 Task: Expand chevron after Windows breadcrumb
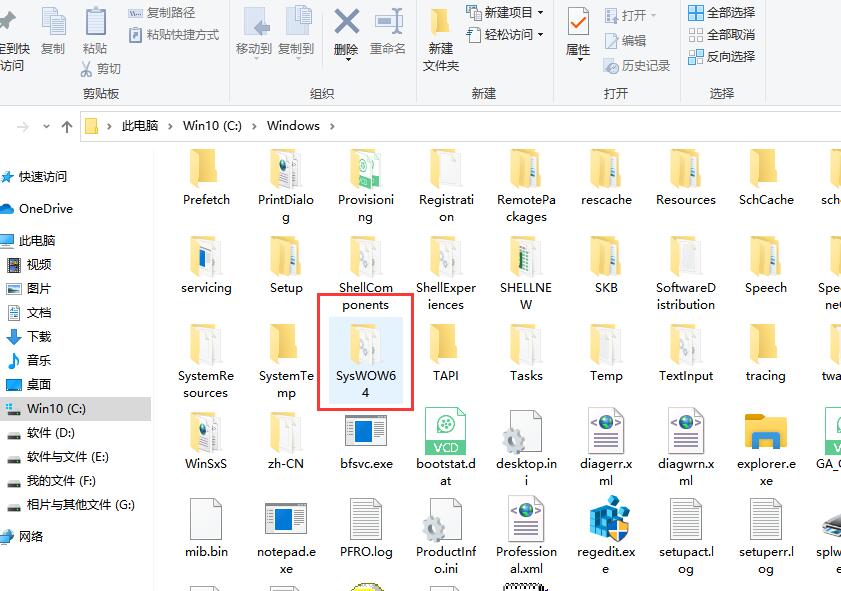[332, 127]
